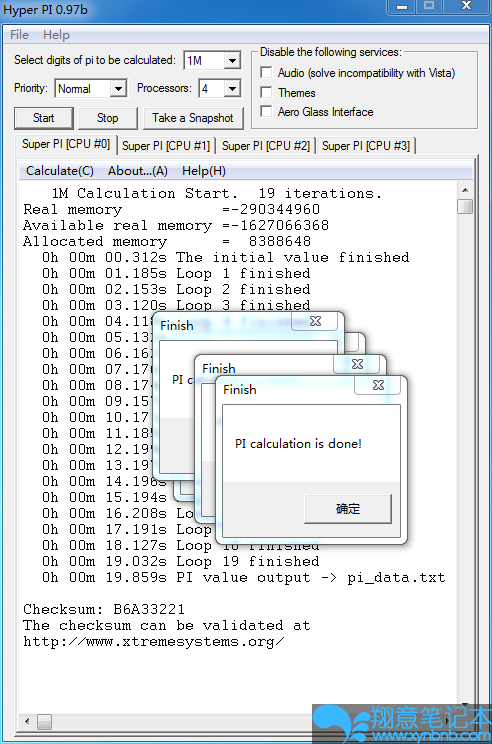This screenshot has width=492, height=744.
Task: Click the '1M Calculation Start' line
Action: tap(216, 194)
